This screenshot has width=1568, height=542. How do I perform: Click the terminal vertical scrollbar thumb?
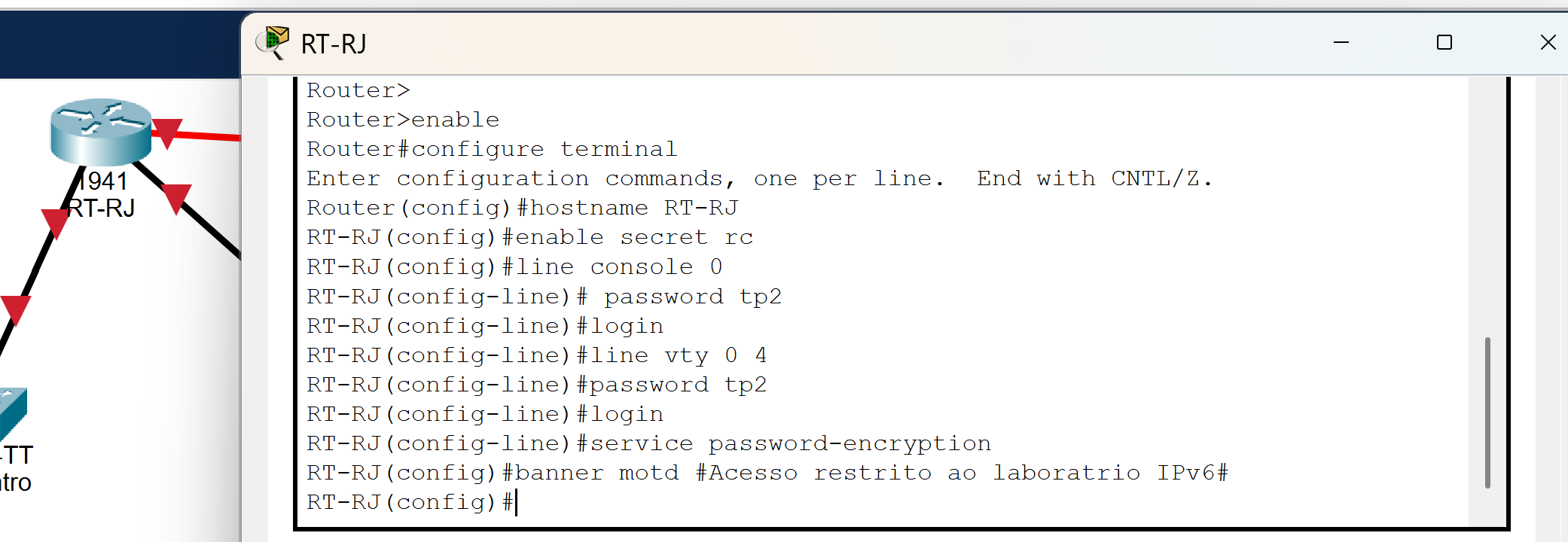1487,413
